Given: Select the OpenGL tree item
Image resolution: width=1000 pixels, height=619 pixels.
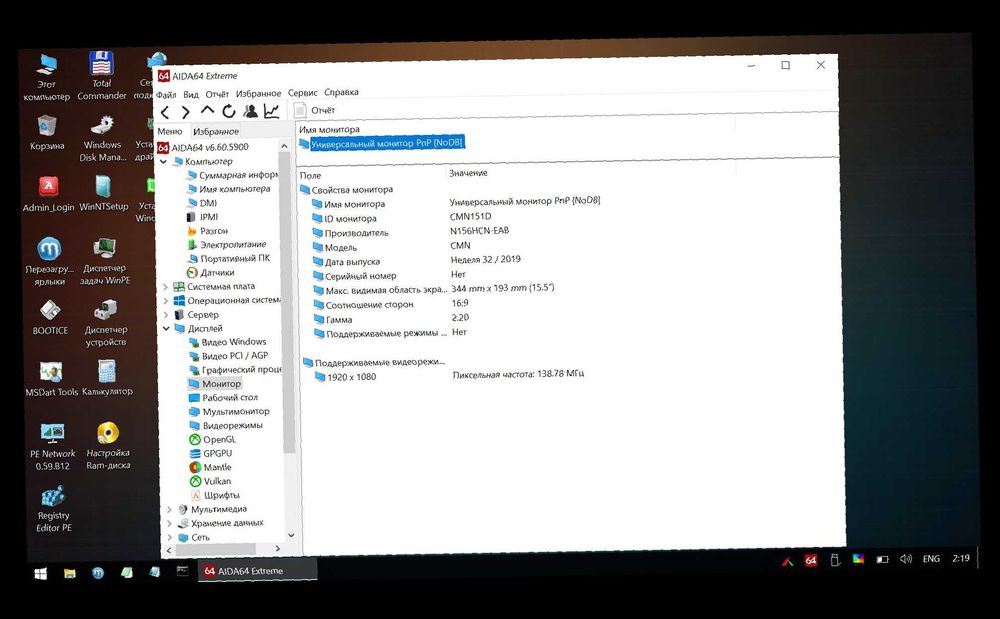Looking at the screenshot, I should point(213,440).
